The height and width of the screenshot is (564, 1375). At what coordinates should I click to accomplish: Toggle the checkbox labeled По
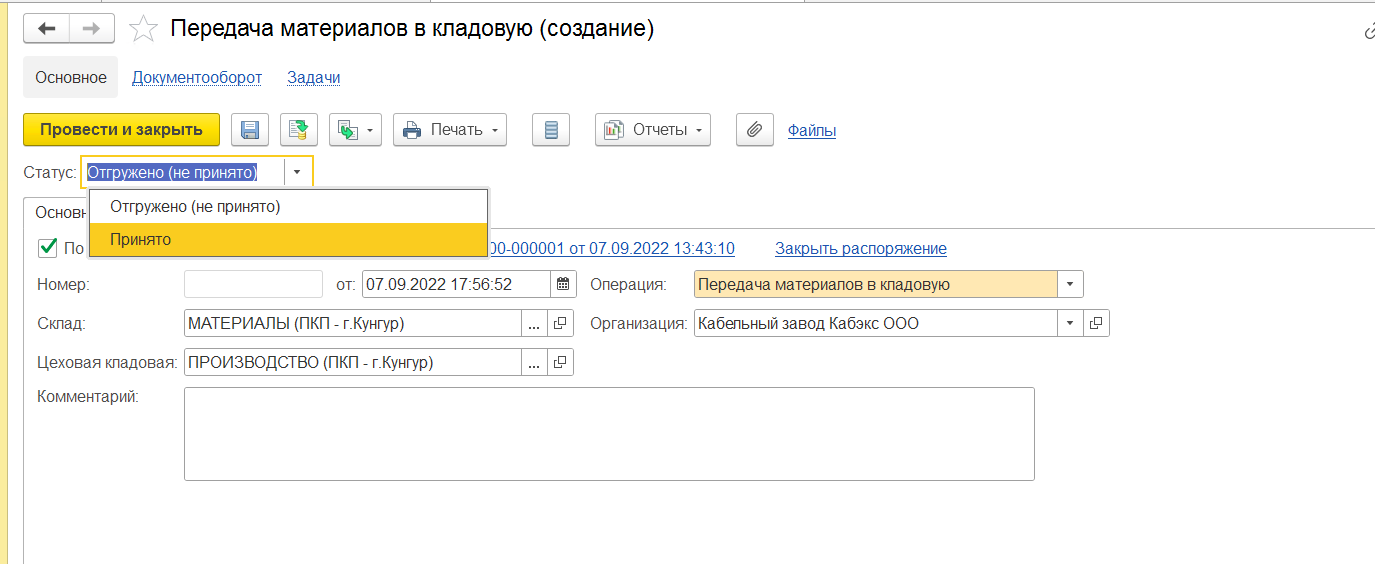coord(47,247)
